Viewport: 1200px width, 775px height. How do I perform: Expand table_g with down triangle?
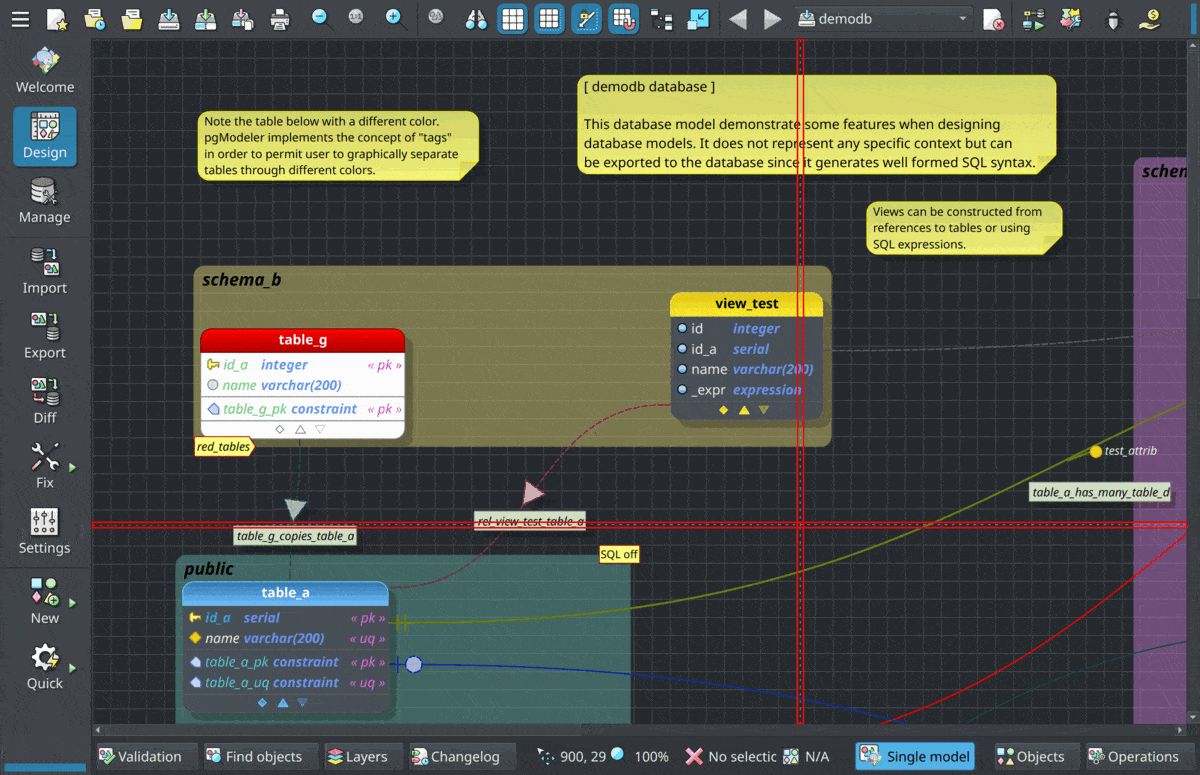point(320,429)
